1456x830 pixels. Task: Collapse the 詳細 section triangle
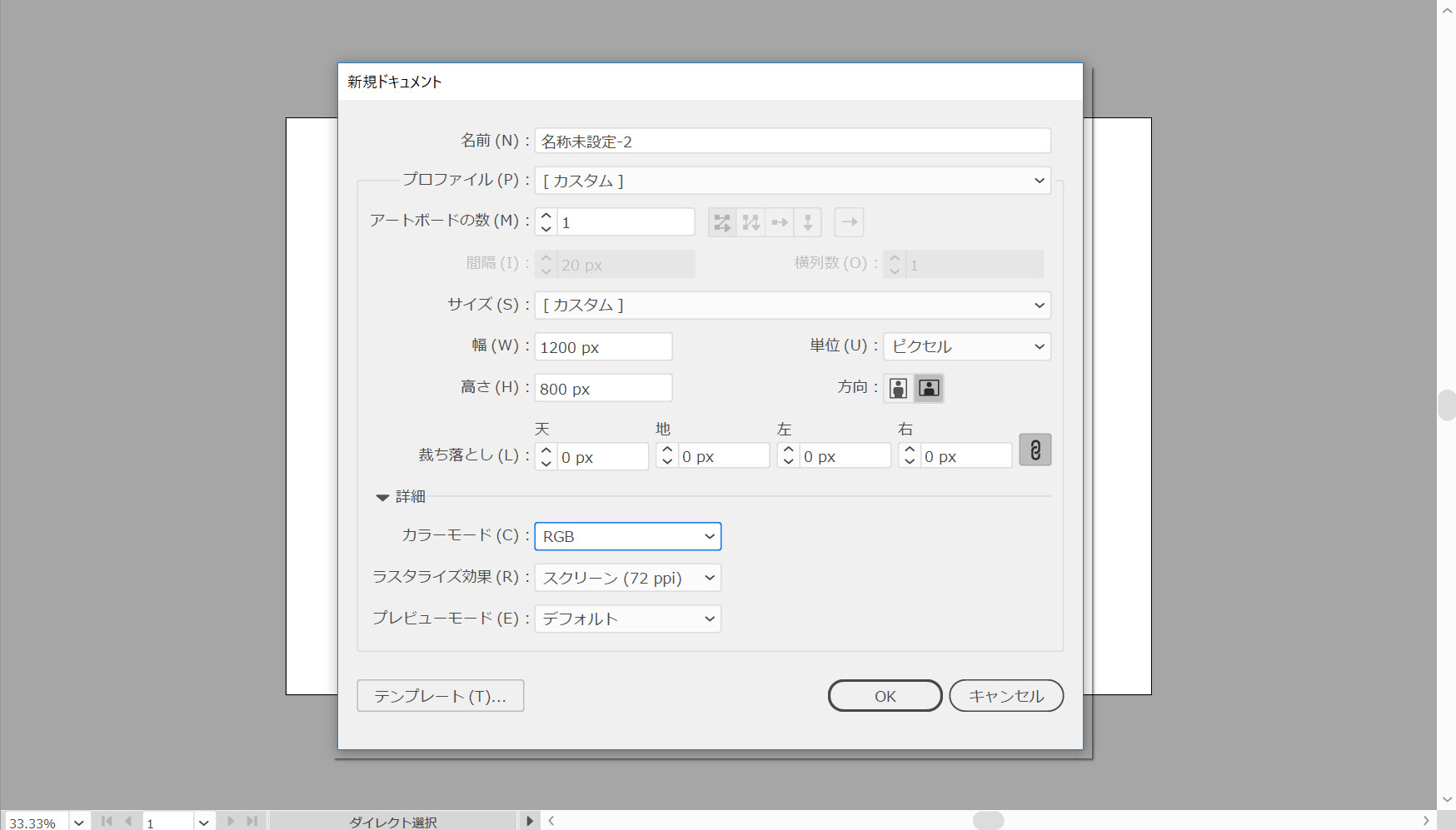[x=382, y=497]
